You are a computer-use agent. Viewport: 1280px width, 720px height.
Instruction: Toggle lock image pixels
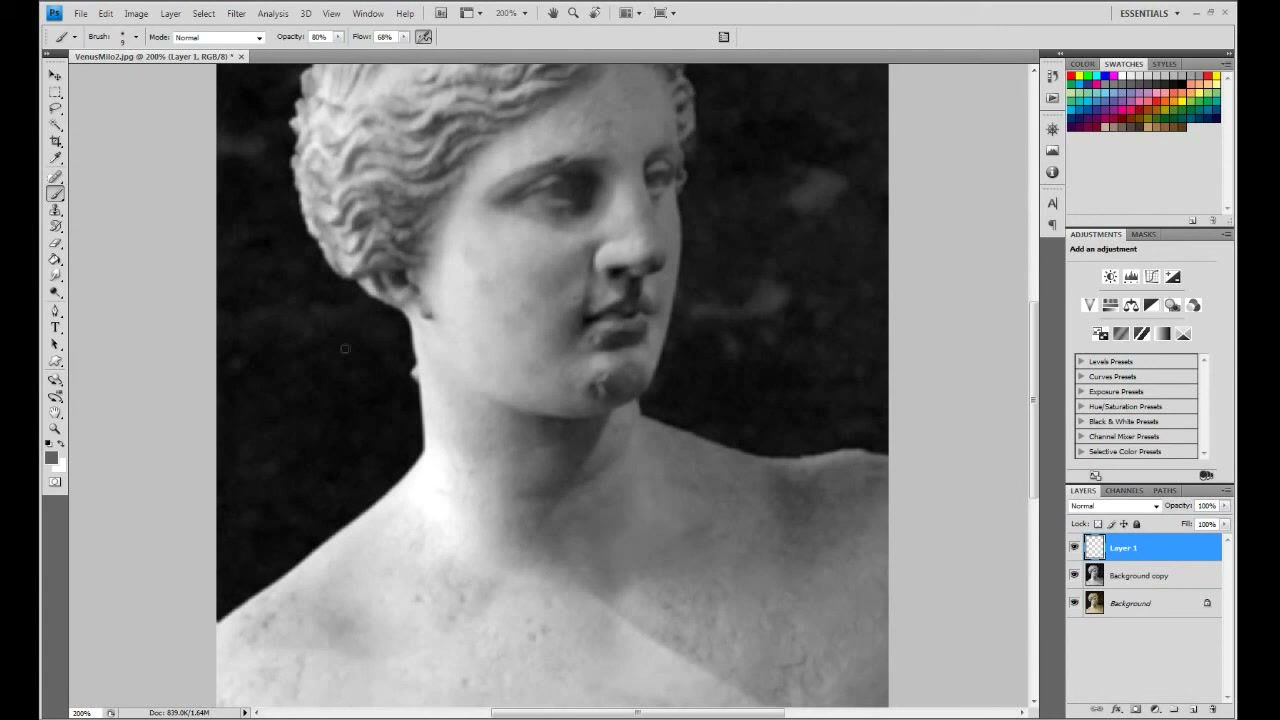(1110, 524)
